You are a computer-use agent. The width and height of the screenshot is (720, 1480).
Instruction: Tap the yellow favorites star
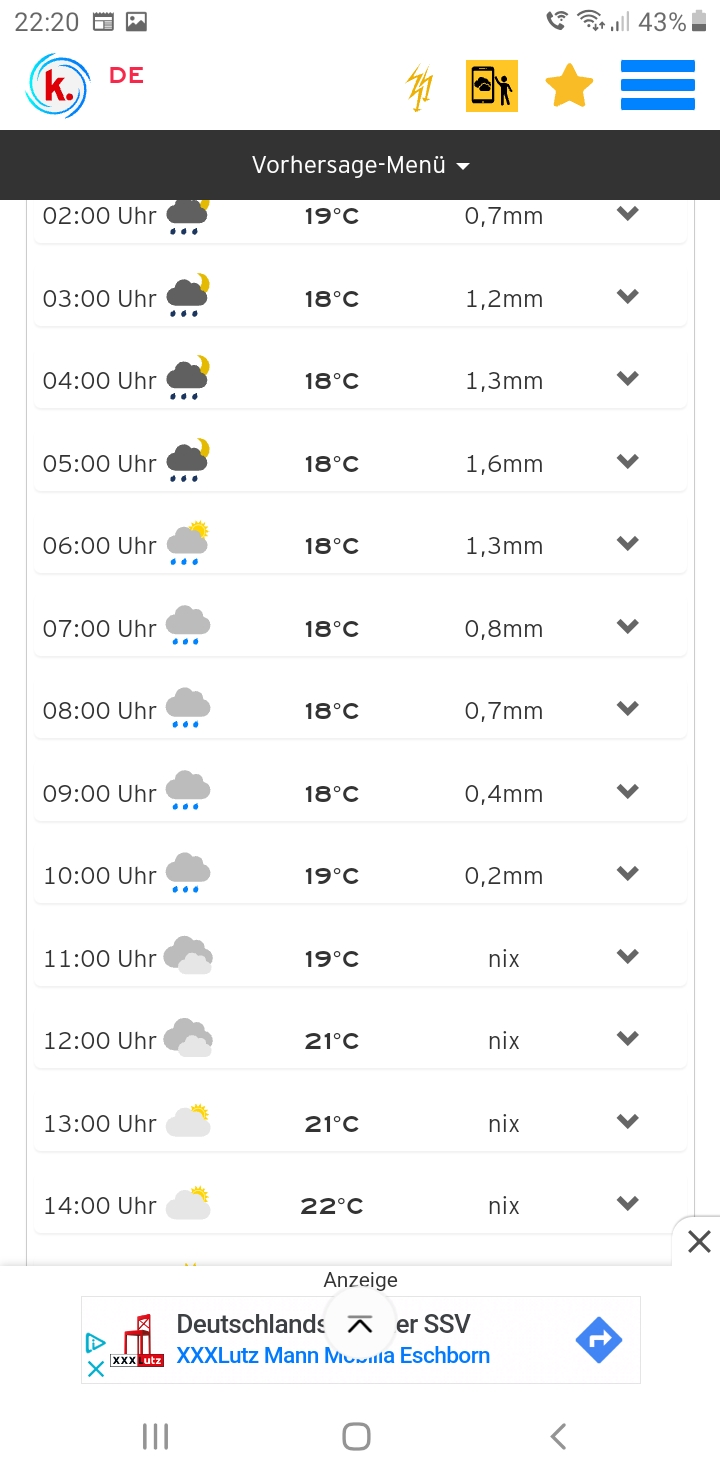tap(569, 86)
